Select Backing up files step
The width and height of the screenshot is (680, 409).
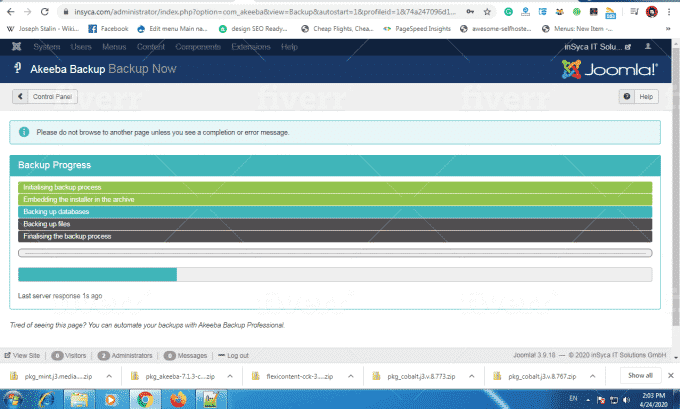335,224
